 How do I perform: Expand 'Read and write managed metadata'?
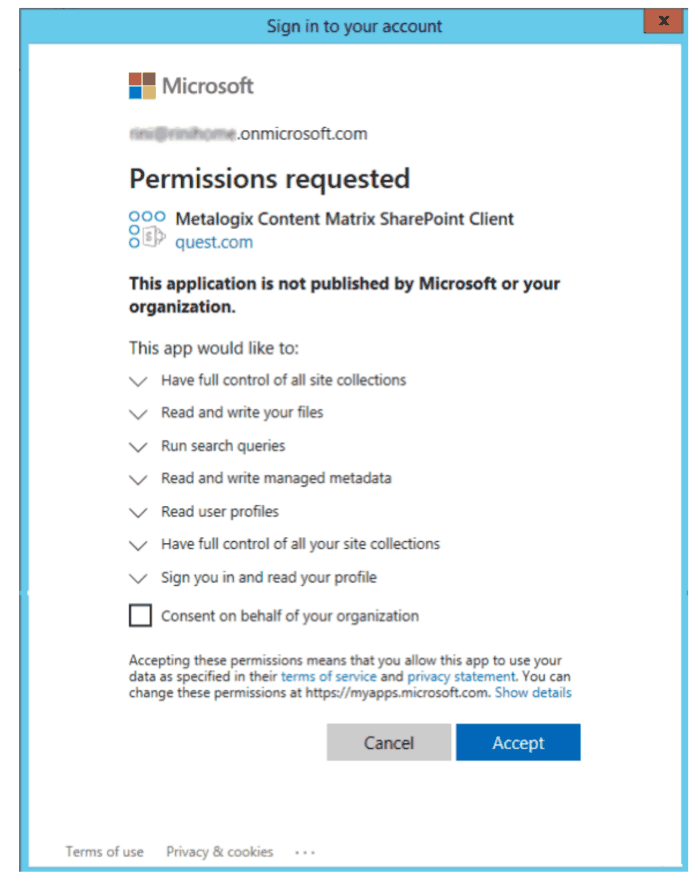pyautogui.click(x=138, y=479)
